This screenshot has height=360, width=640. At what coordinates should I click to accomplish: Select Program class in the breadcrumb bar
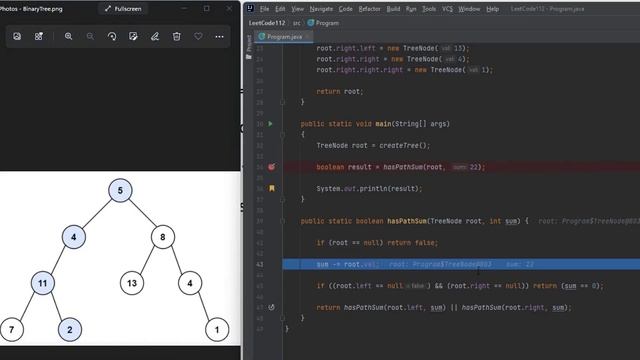[x=323, y=23]
